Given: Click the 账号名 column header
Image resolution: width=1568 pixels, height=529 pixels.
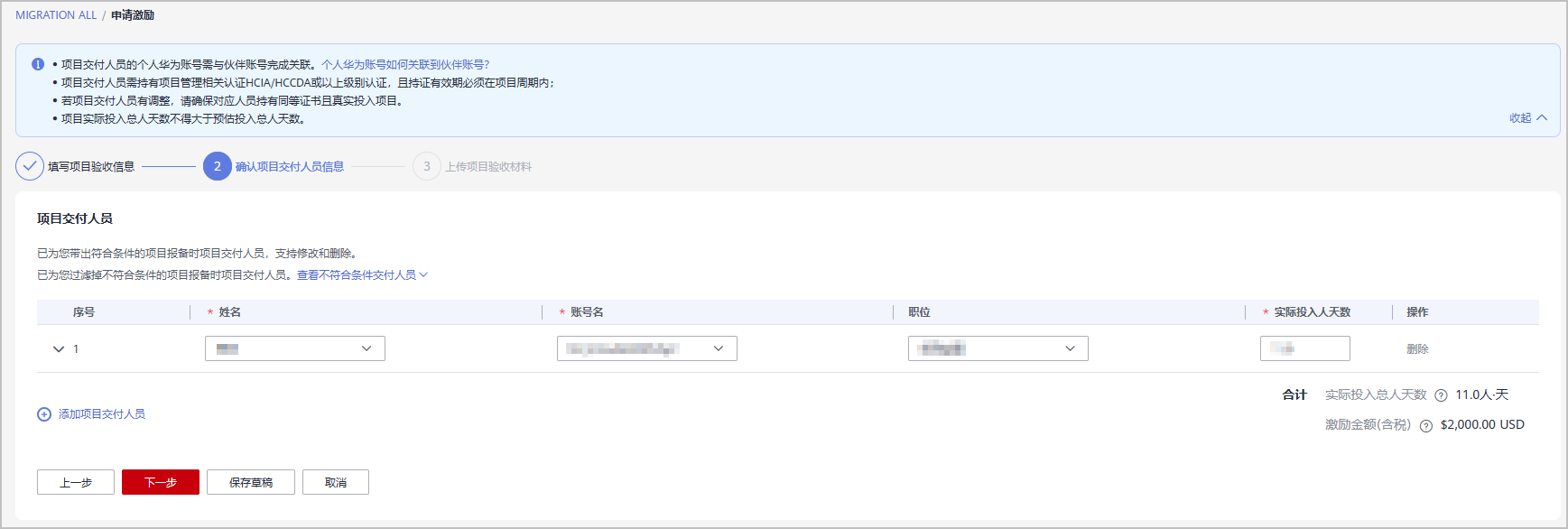Looking at the screenshot, I should click(587, 312).
